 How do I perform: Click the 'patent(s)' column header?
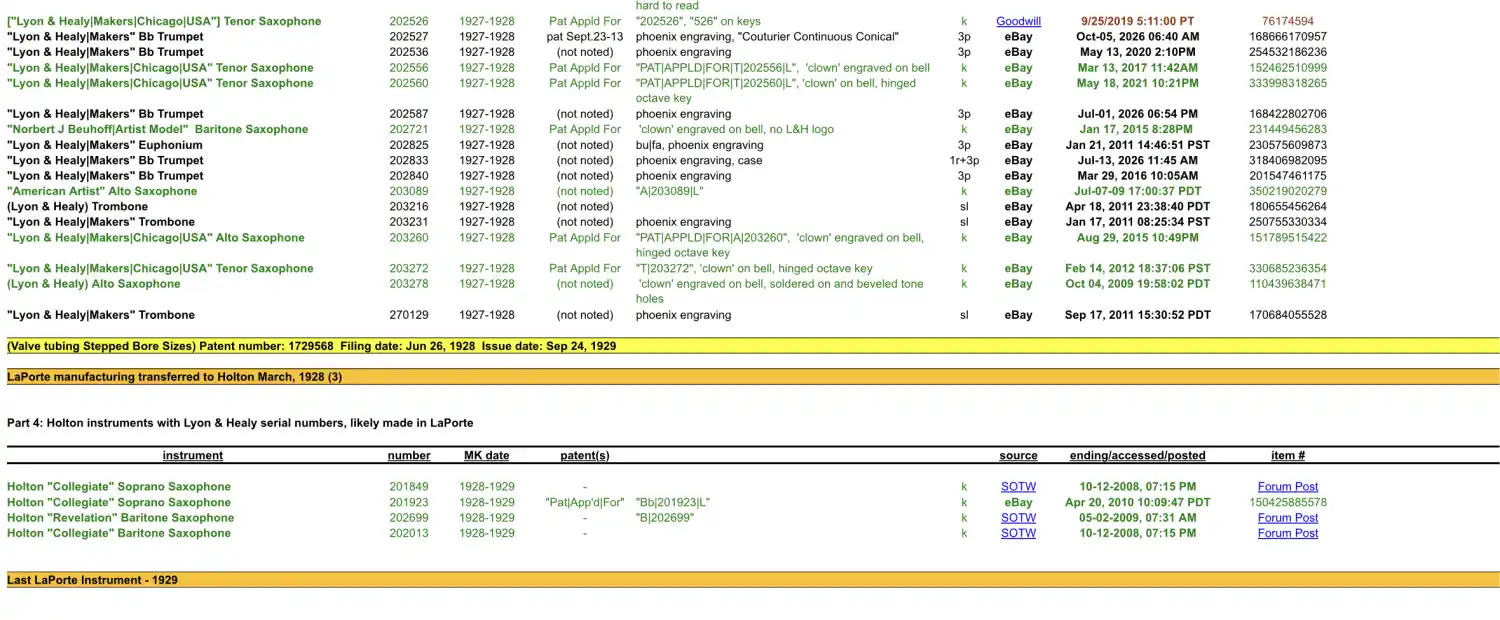[585, 456]
